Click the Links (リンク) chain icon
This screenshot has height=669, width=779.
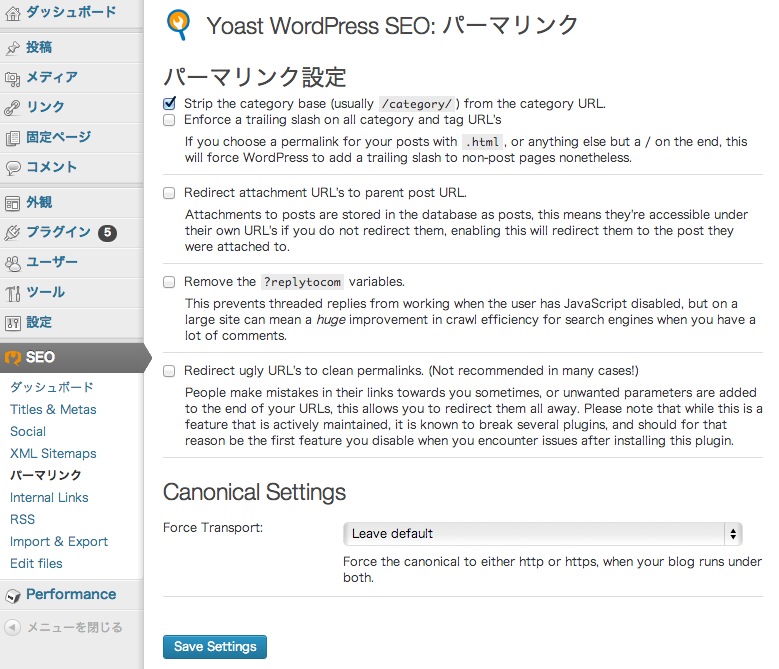13,107
